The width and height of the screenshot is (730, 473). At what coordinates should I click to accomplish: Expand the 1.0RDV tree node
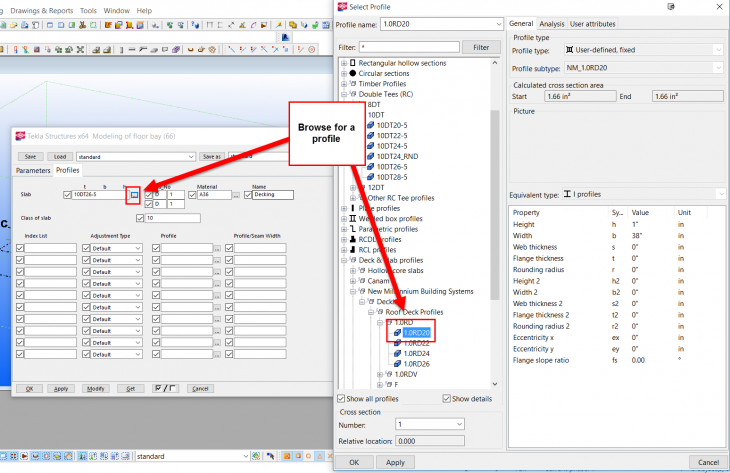[380, 374]
